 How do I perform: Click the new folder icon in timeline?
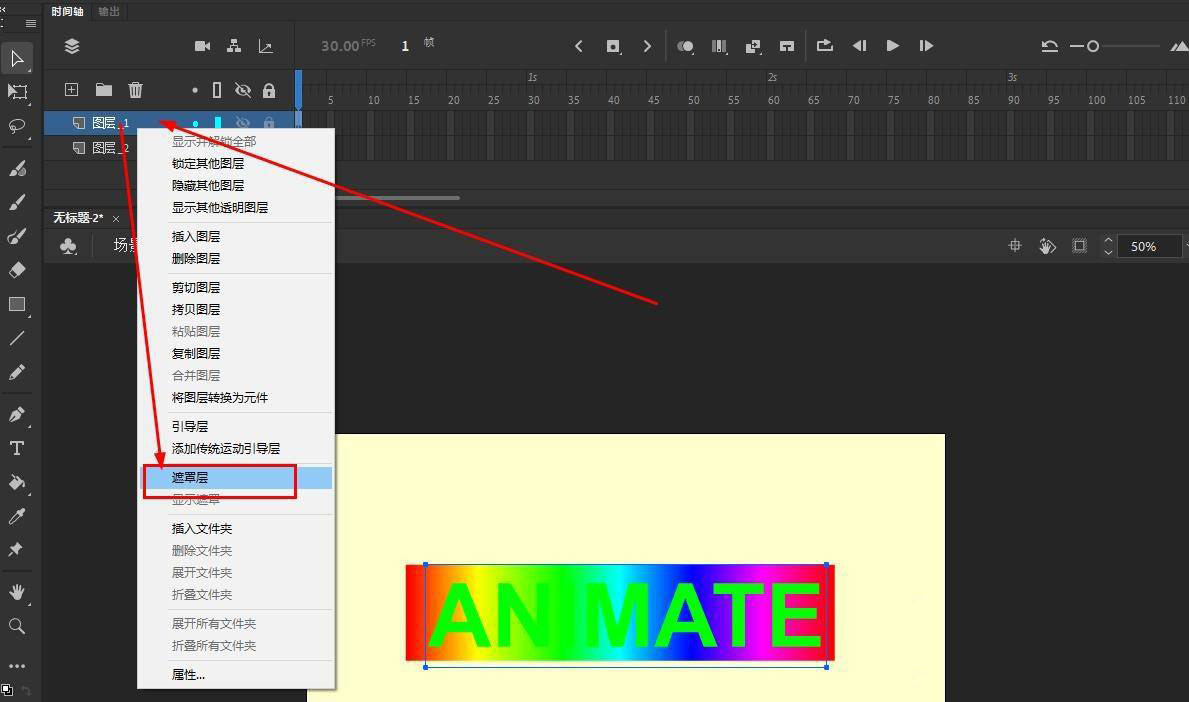point(104,90)
